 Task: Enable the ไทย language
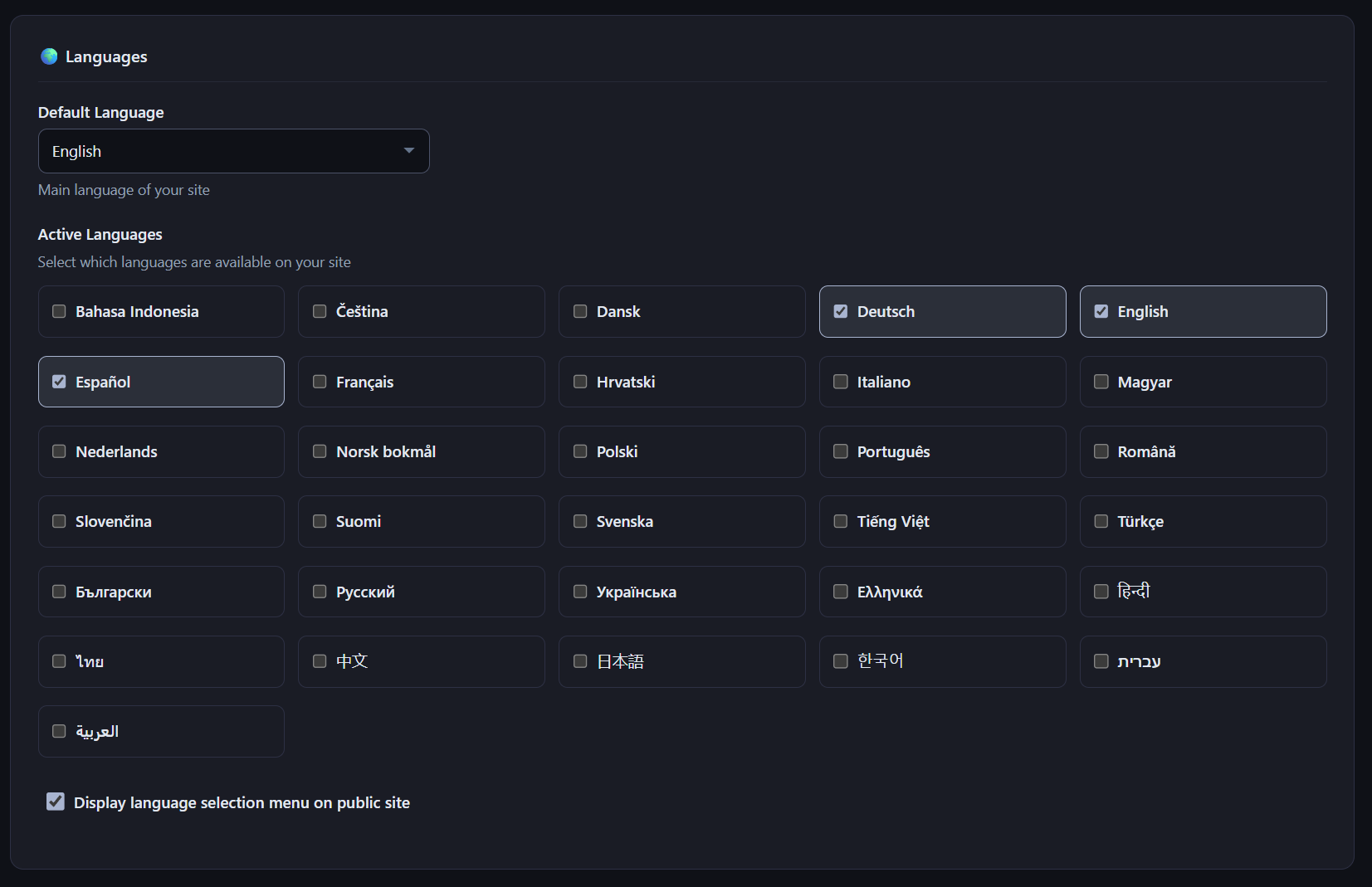[59, 661]
